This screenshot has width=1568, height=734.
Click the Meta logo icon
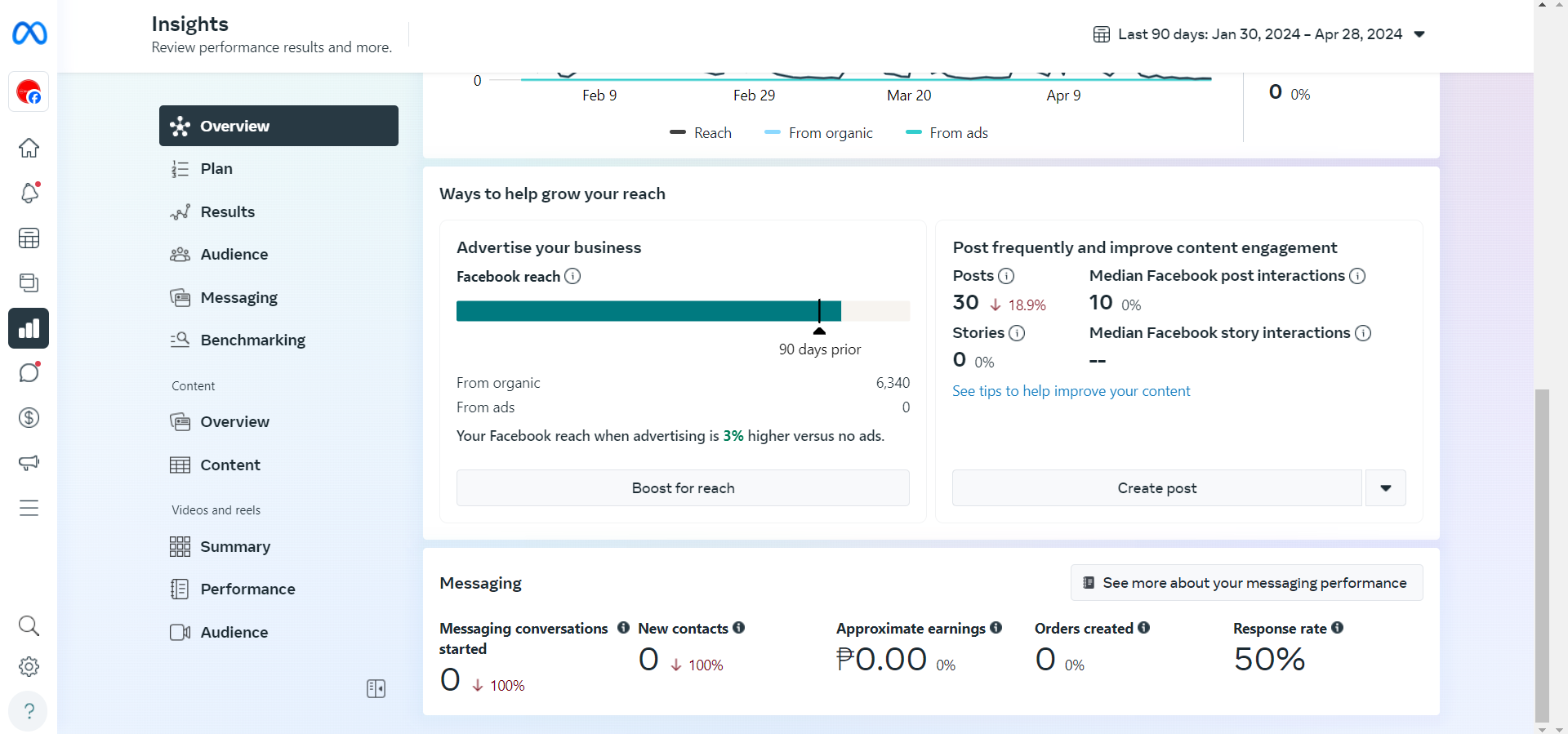click(x=29, y=33)
